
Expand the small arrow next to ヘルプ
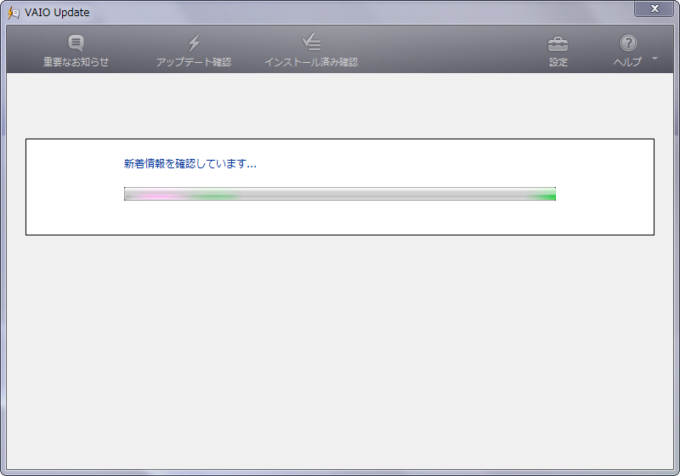click(x=655, y=58)
